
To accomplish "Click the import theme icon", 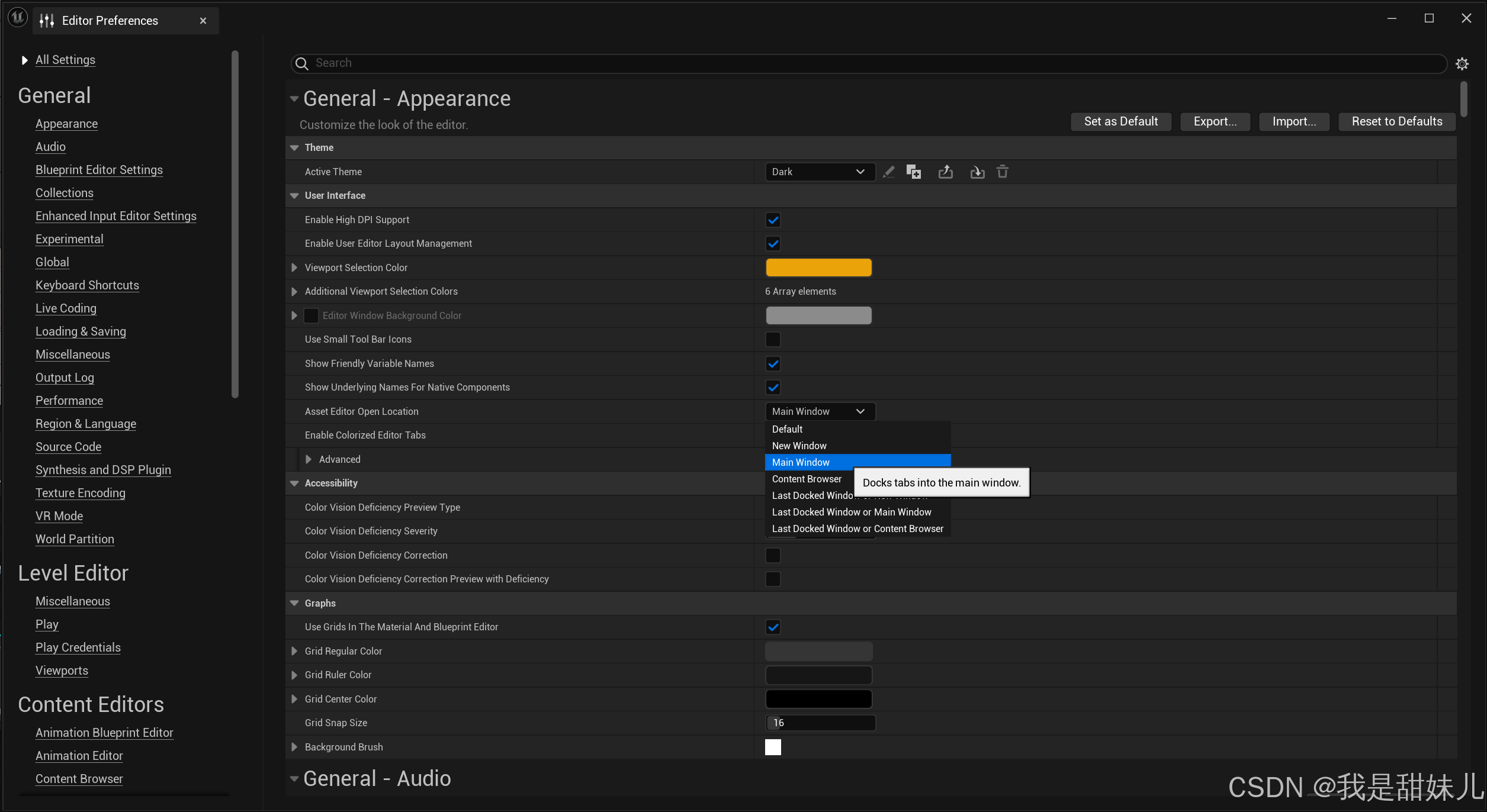I will coord(977,172).
